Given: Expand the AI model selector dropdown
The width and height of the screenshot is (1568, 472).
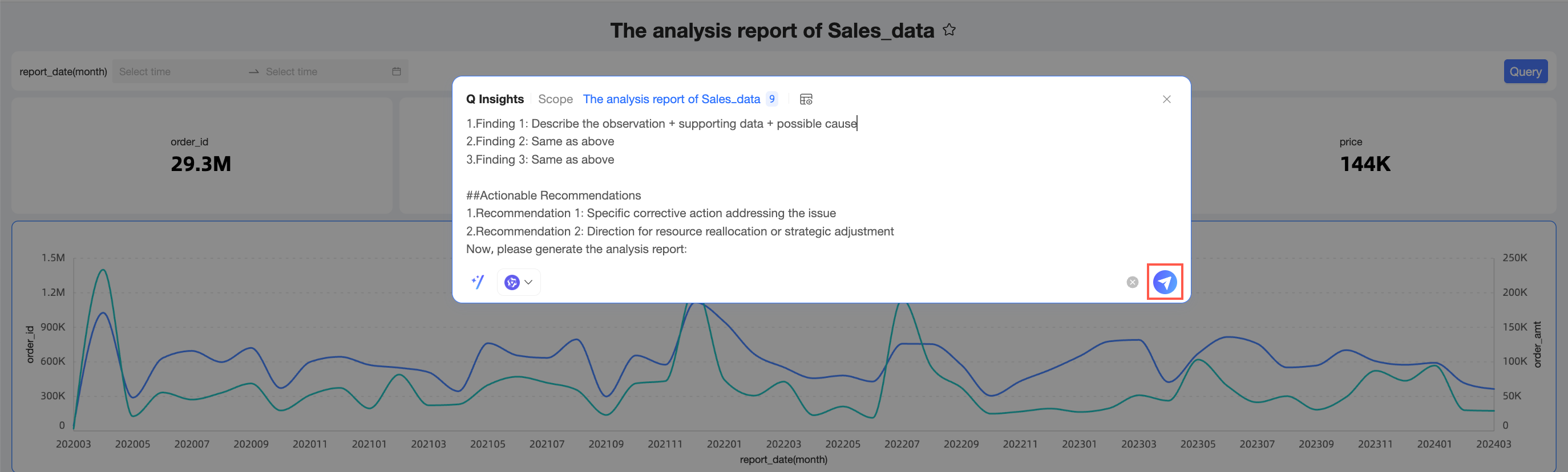Looking at the screenshot, I should click(x=519, y=282).
